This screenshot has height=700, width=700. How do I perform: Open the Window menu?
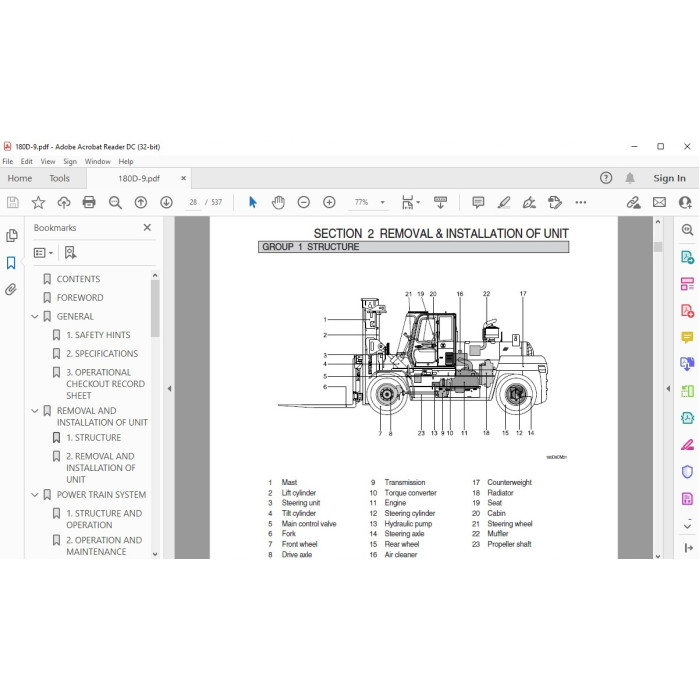(97, 162)
